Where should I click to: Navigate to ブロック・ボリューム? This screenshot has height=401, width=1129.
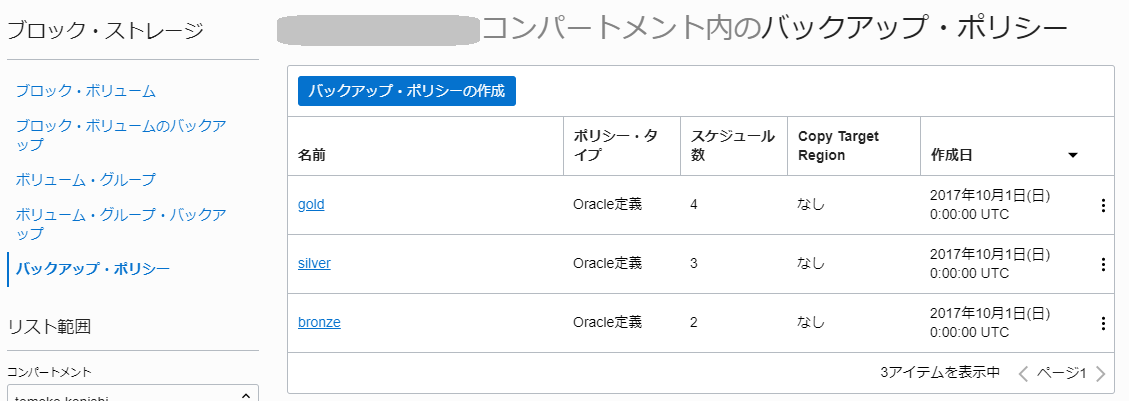click(86, 91)
